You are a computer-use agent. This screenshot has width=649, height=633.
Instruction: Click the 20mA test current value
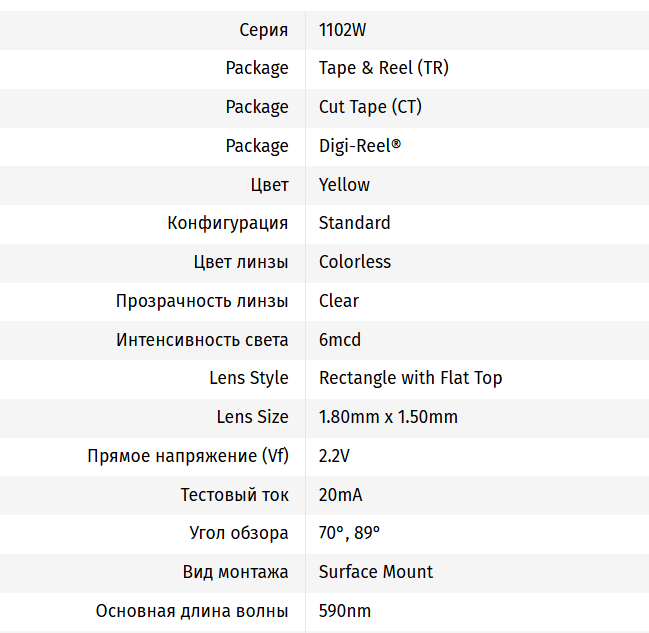coord(340,495)
